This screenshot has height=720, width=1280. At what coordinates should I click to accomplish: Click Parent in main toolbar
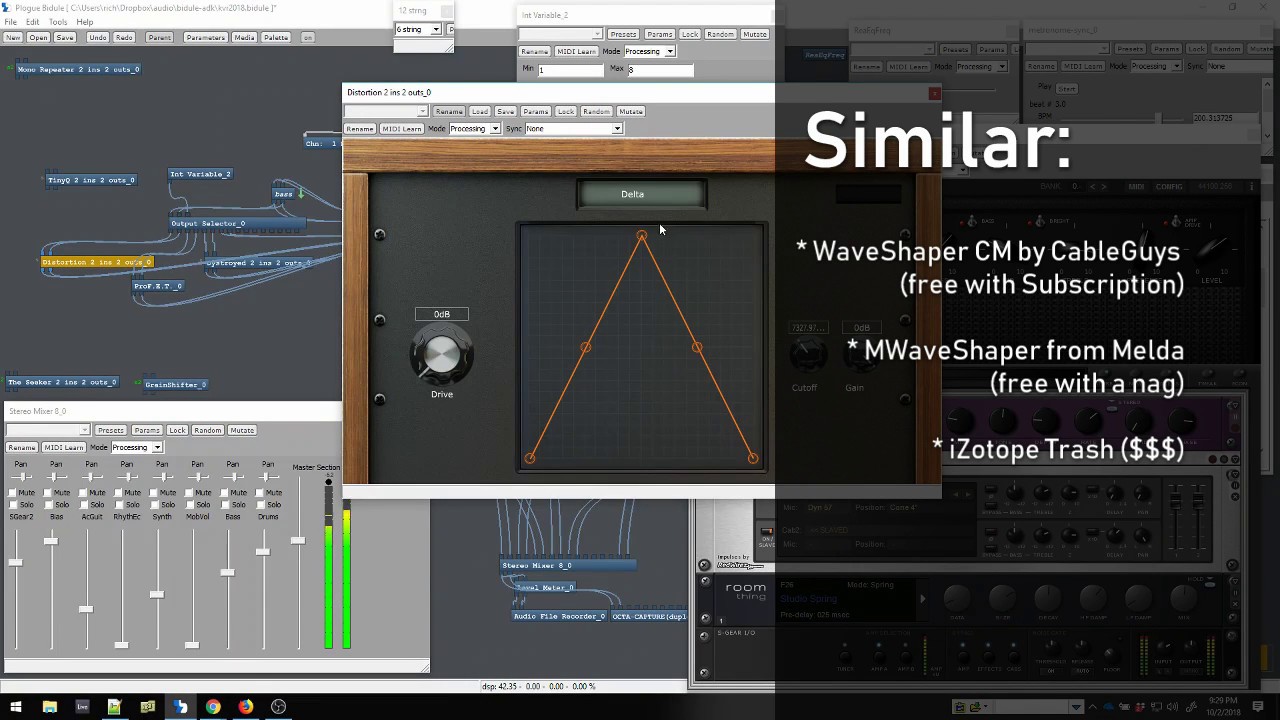[159, 38]
